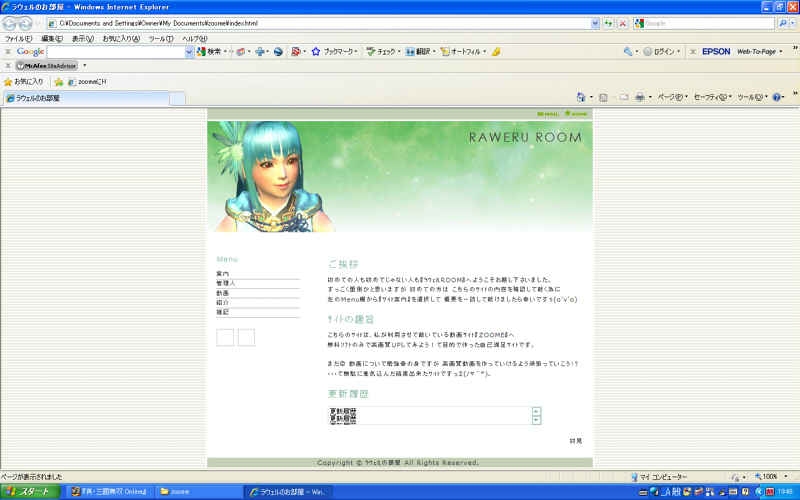Open the ヘルプ(H) menu
Image resolution: width=800 pixels, height=500 pixels.
click(x=195, y=38)
